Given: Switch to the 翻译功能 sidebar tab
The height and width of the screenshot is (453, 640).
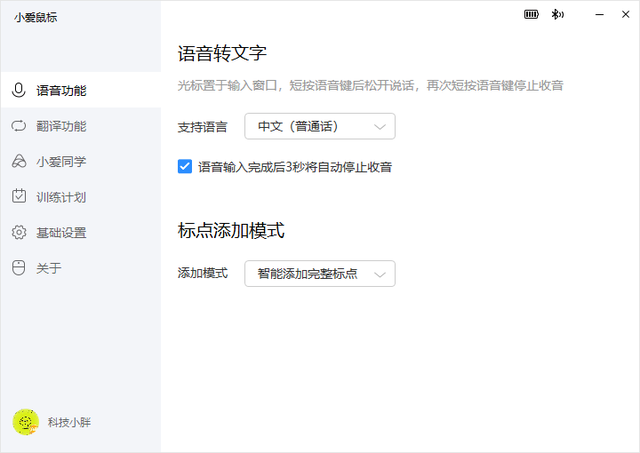Looking at the screenshot, I should [61, 126].
